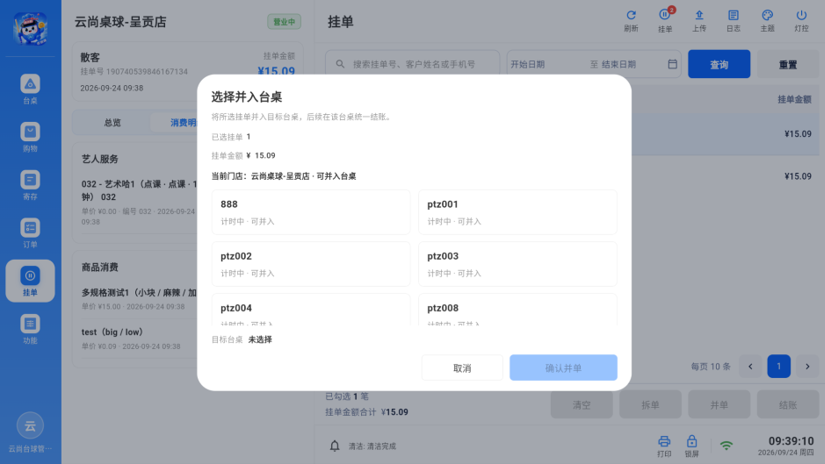Screen dimensions: 825x464
Task: Select page 1 in pagination
Action: click(x=779, y=367)
